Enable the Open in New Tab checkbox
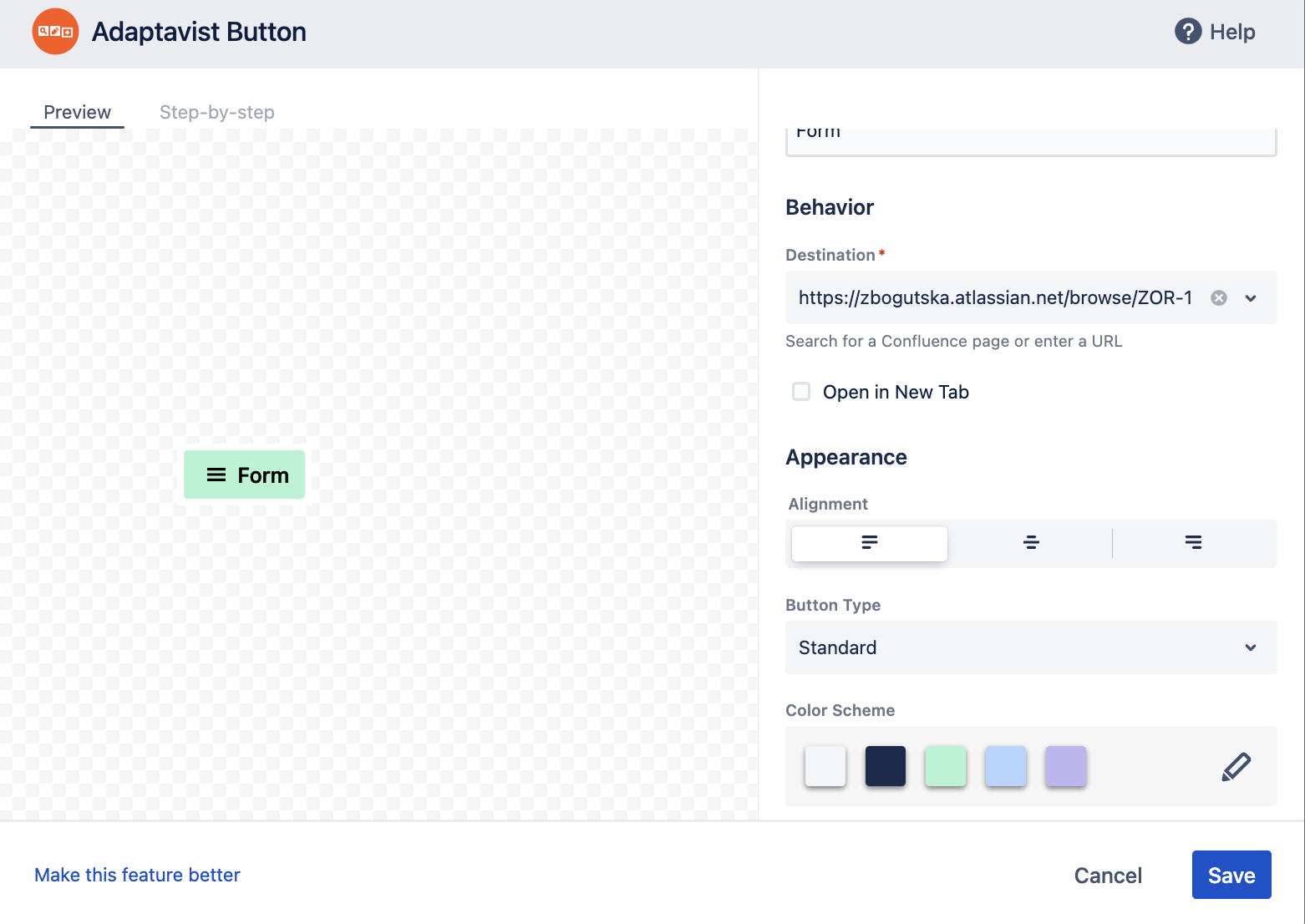 point(801,392)
